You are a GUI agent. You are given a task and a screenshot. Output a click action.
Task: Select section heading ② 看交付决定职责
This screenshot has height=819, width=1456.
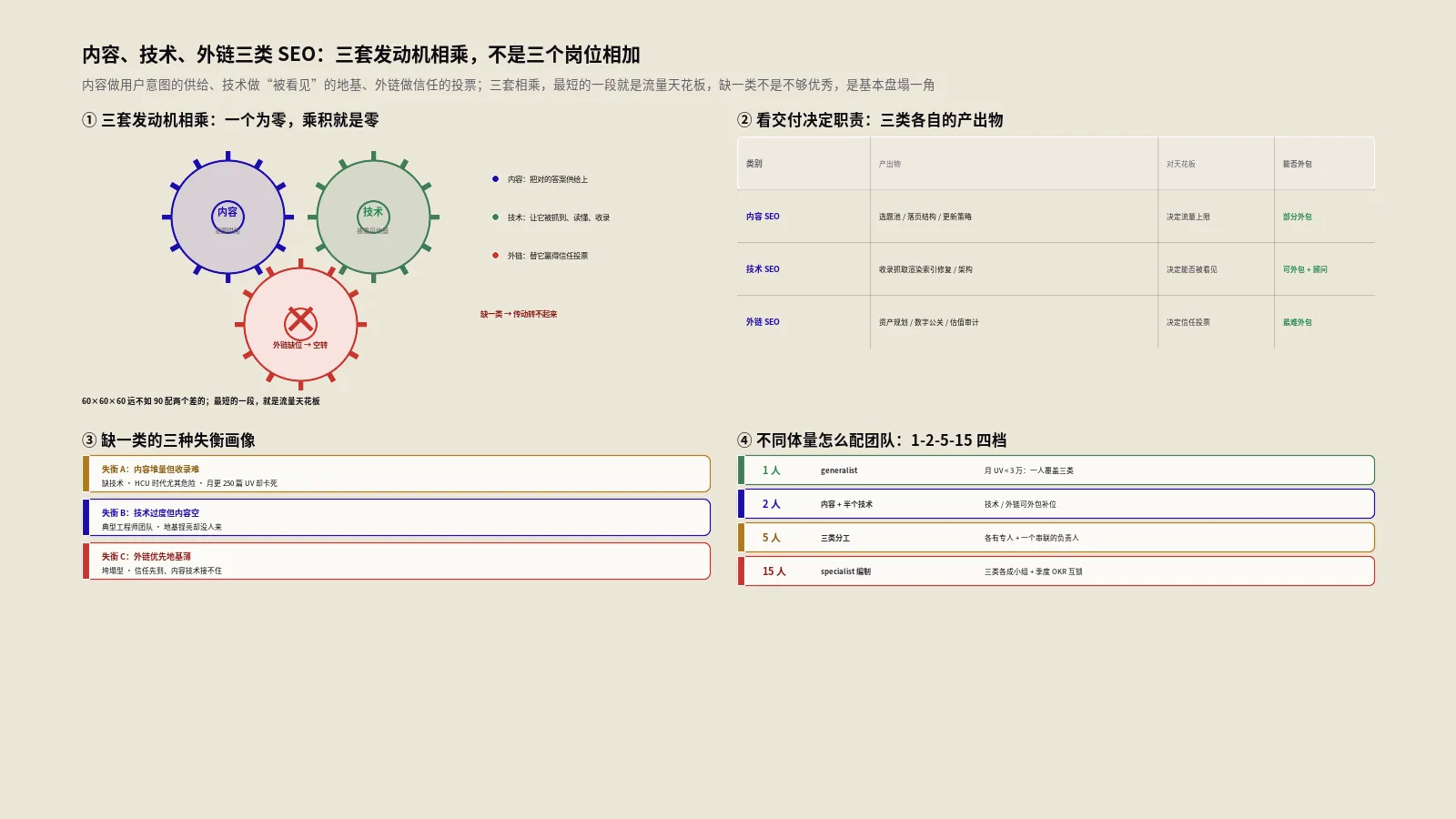[870, 120]
